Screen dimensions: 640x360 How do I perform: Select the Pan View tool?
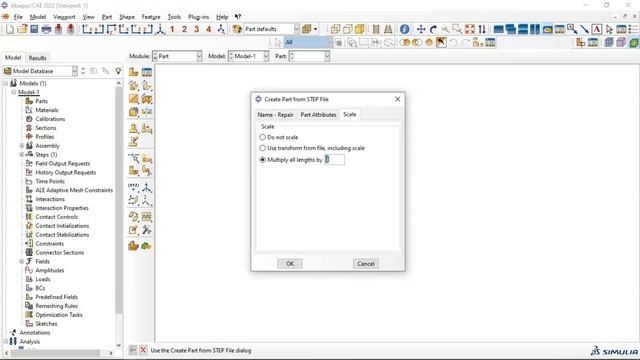[421, 29]
